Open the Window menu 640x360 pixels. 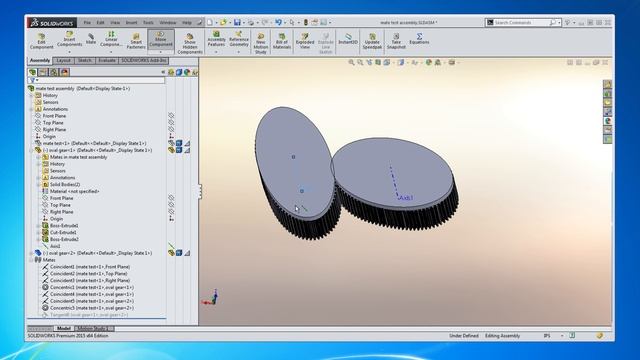coord(168,22)
